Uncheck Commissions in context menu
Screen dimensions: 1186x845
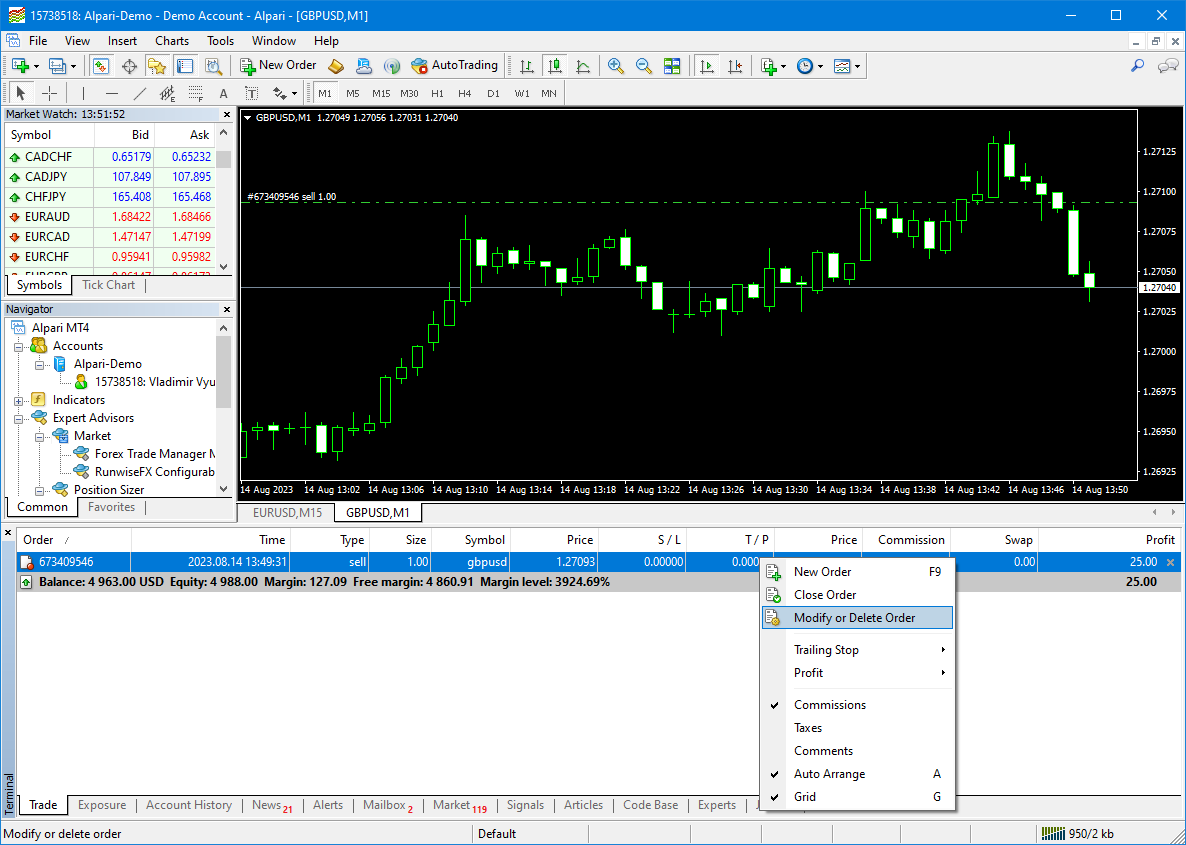[829, 705]
